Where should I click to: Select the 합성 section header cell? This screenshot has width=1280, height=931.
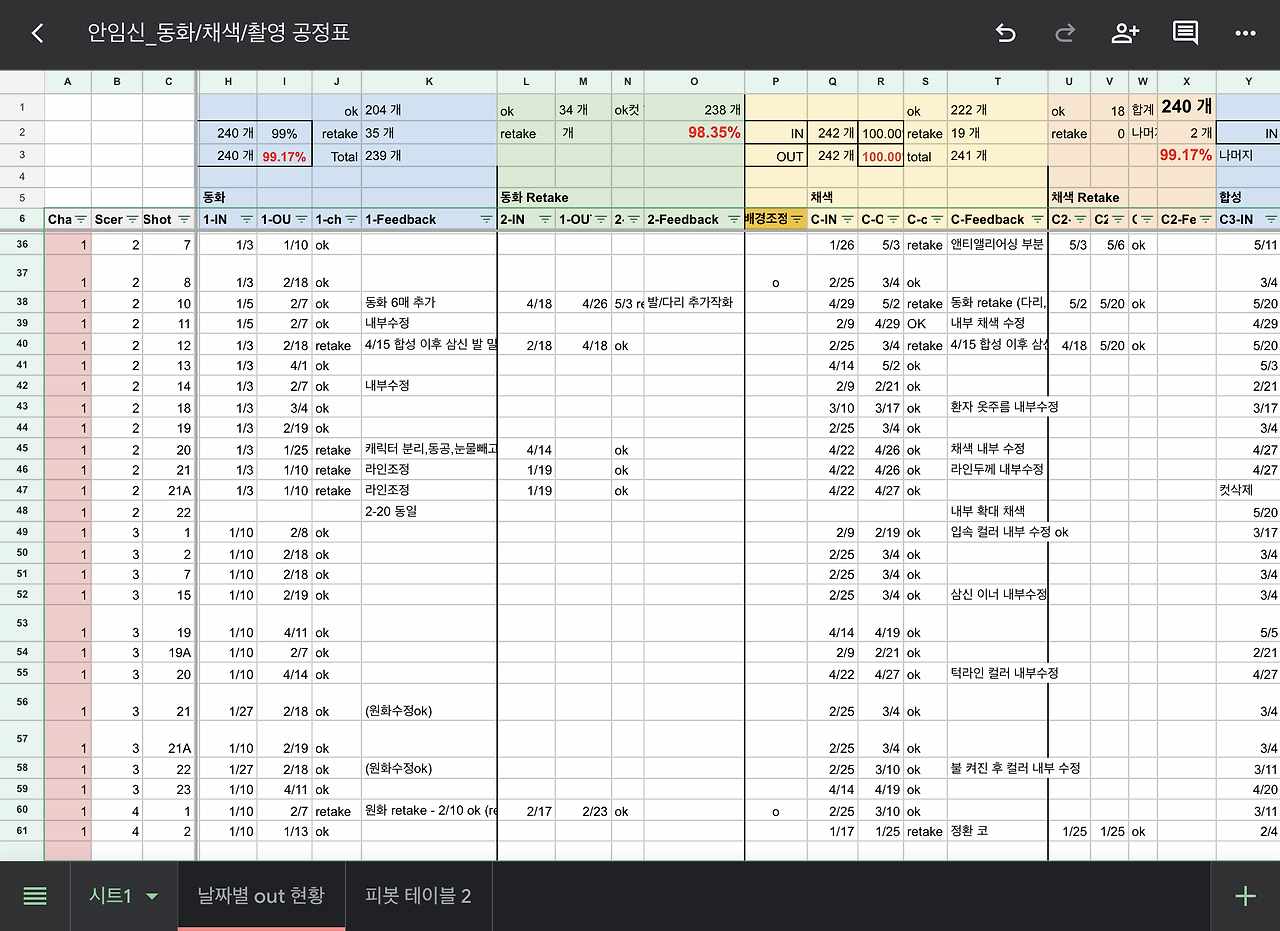tap(1248, 198)
